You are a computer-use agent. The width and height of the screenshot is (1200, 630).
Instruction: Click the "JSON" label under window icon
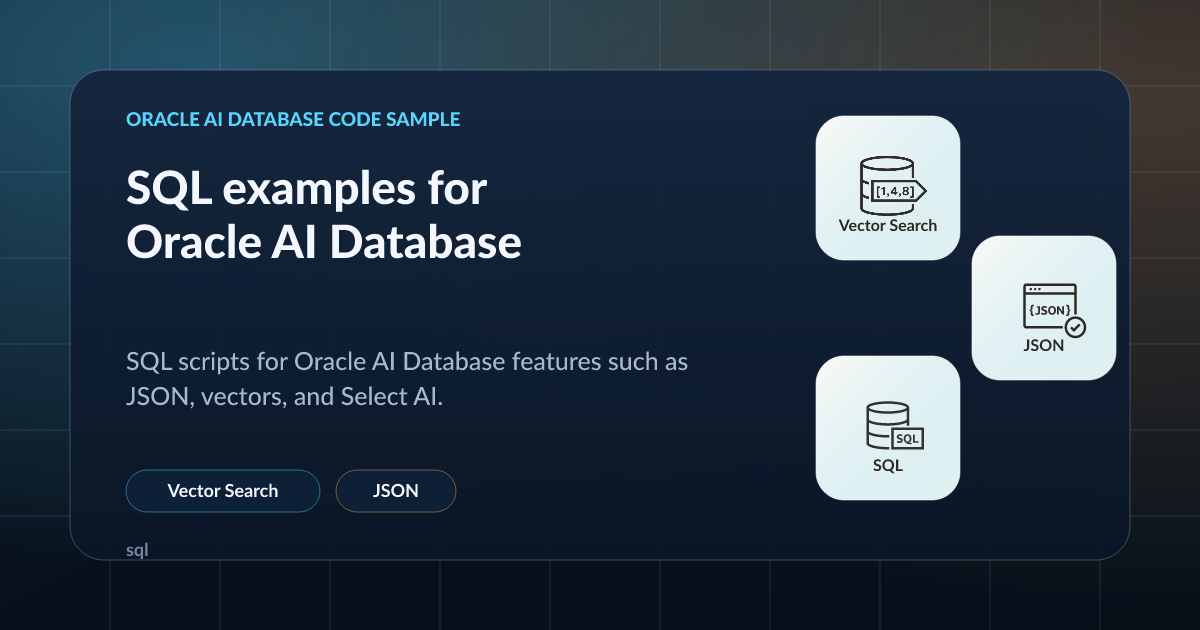coord(1044,346)
